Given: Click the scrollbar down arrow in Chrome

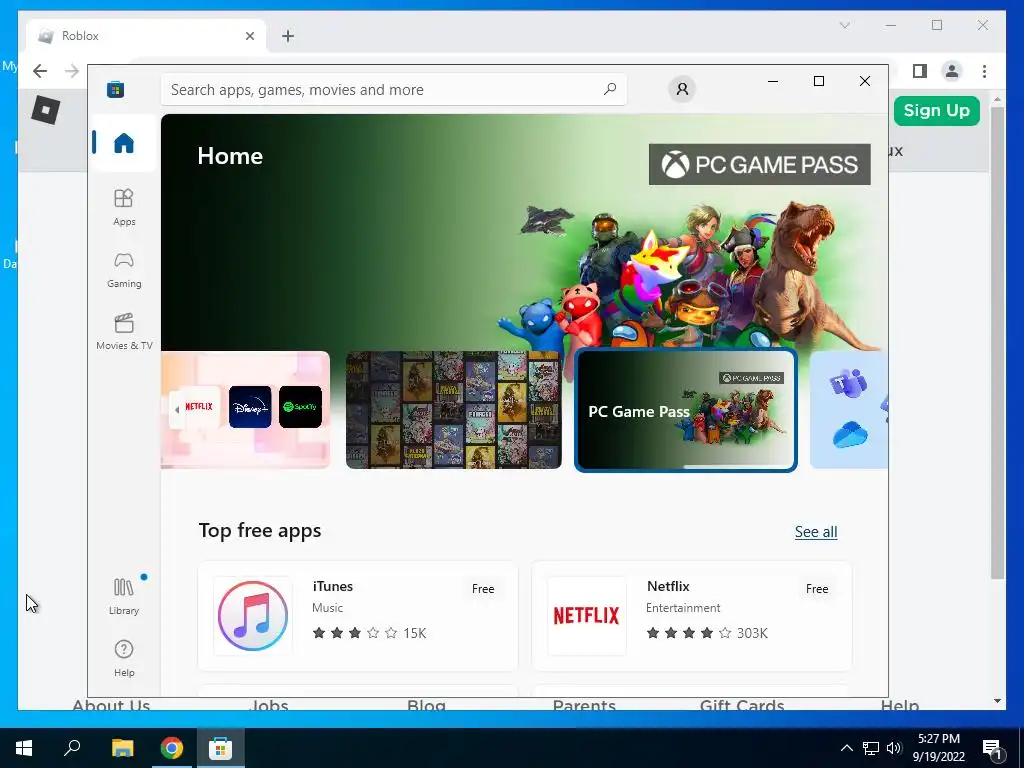Looking at the screenshot, I should (997, 701).
